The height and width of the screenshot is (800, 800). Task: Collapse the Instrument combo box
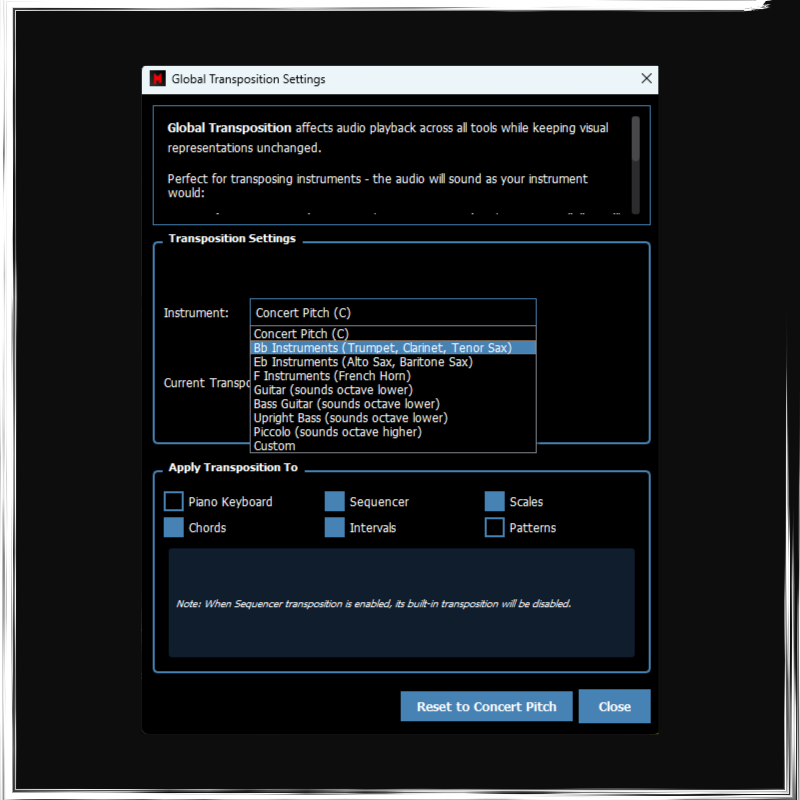pos(392,313)
